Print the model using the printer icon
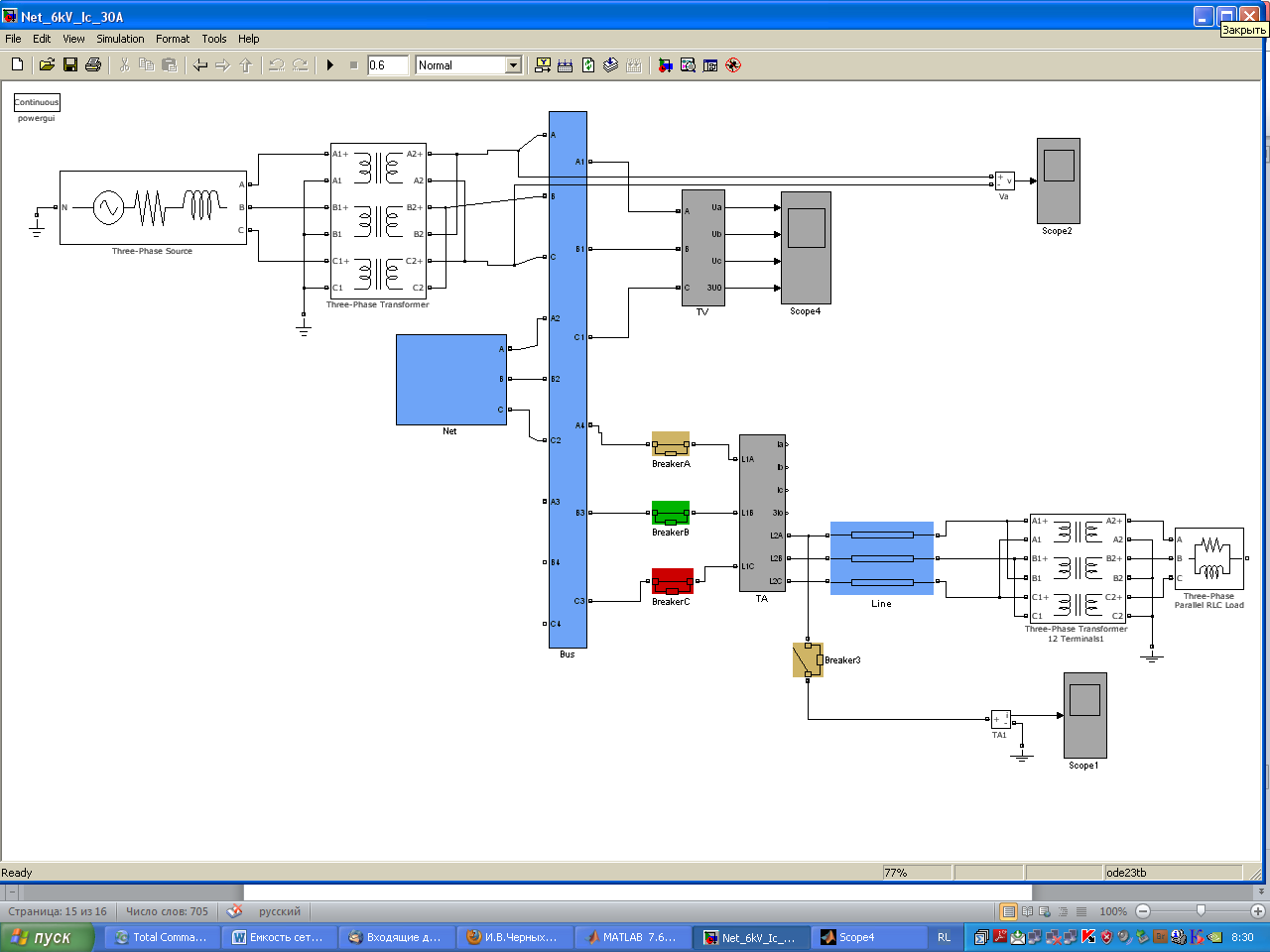1270x952 pixels. click(x=93, y=64)
